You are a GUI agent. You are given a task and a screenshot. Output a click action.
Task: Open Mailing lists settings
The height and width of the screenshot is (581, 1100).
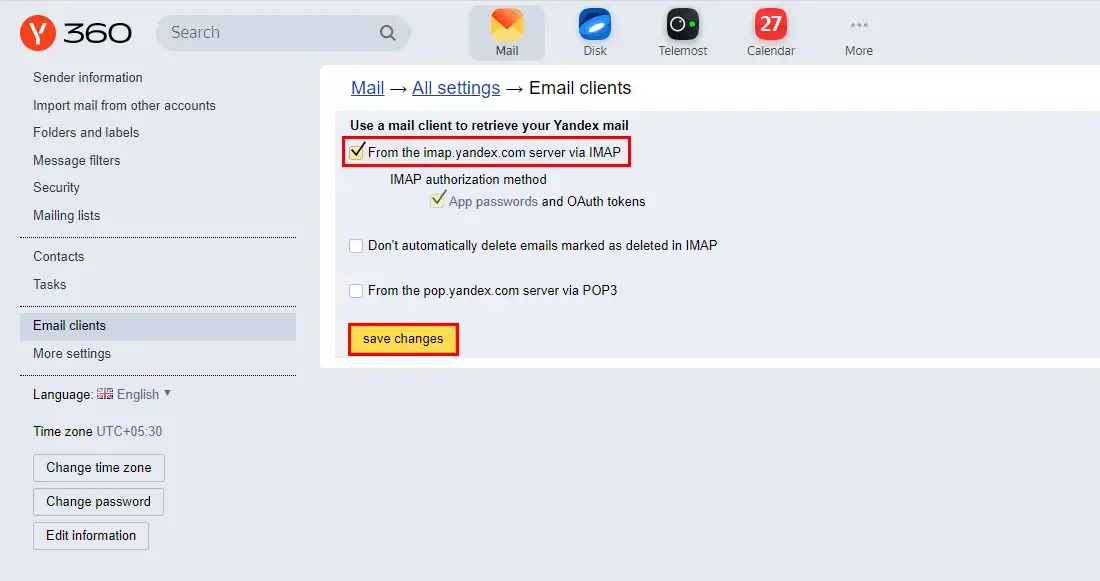[67, 215]
